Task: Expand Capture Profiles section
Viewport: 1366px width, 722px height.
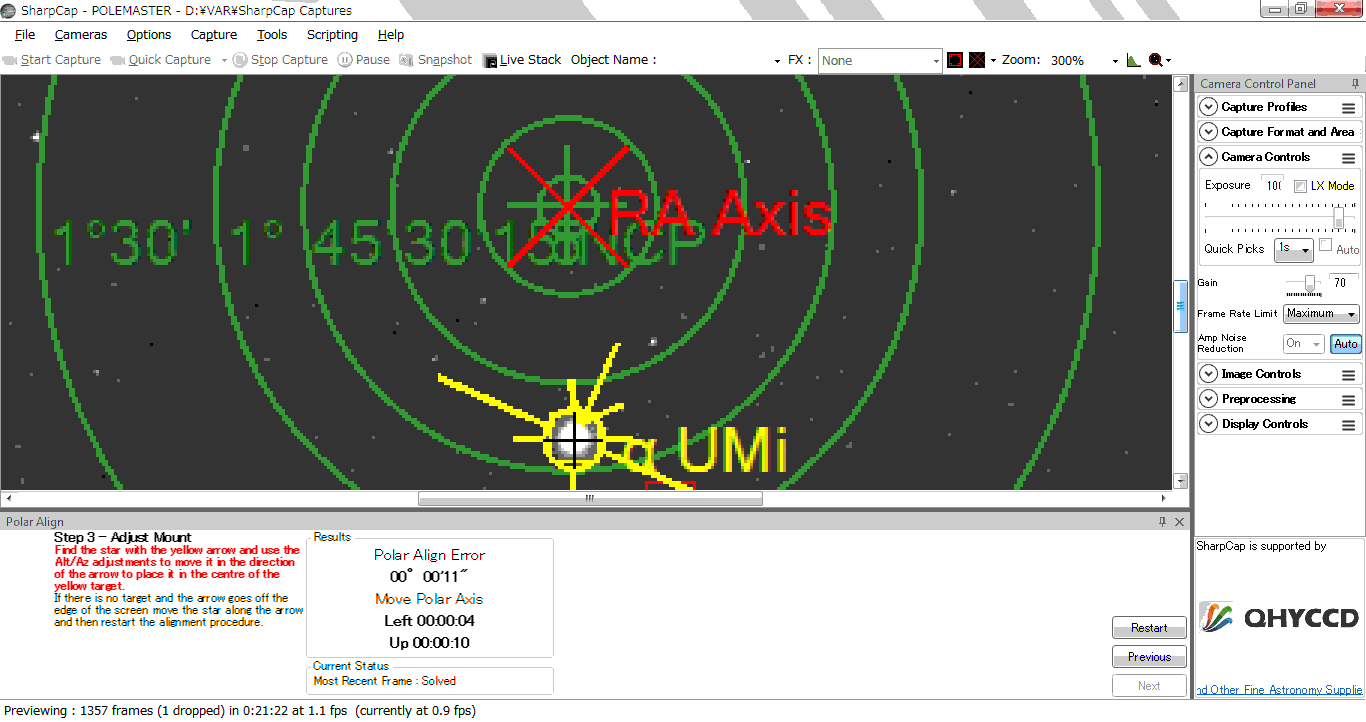Action: pyautogui.click(x=1208, y=107)
